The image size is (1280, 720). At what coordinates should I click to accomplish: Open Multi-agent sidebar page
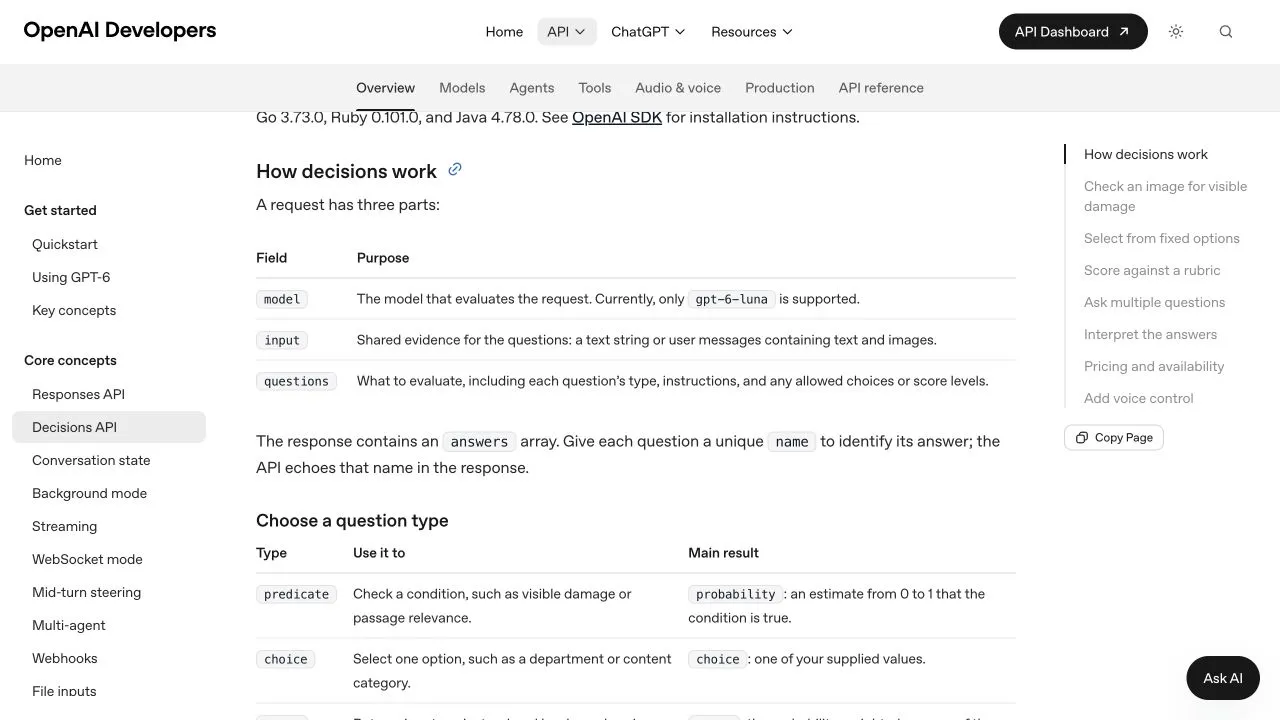pyautogui.click(x=69, y=625)
